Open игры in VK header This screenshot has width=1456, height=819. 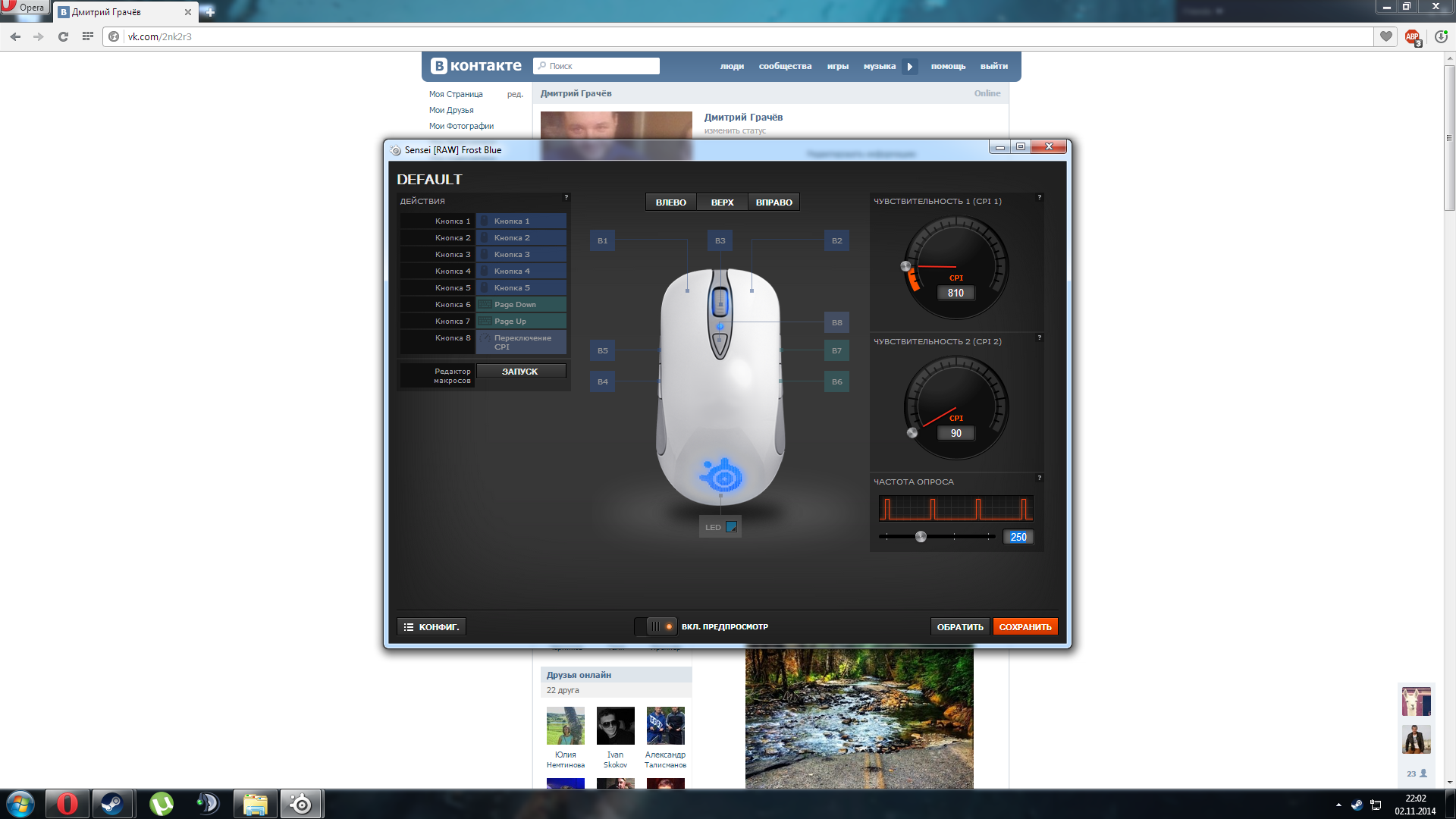[x=837, y=66]
